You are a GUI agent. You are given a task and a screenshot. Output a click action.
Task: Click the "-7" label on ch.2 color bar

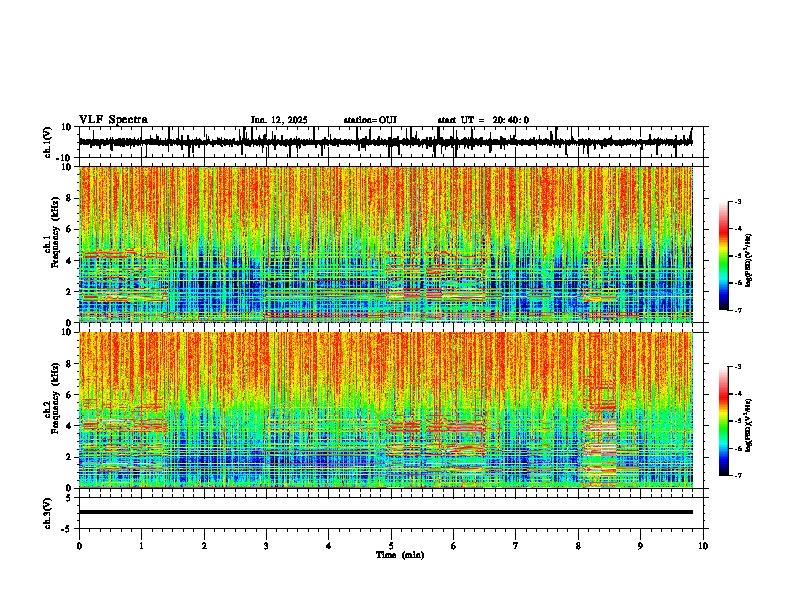(737, 475)
